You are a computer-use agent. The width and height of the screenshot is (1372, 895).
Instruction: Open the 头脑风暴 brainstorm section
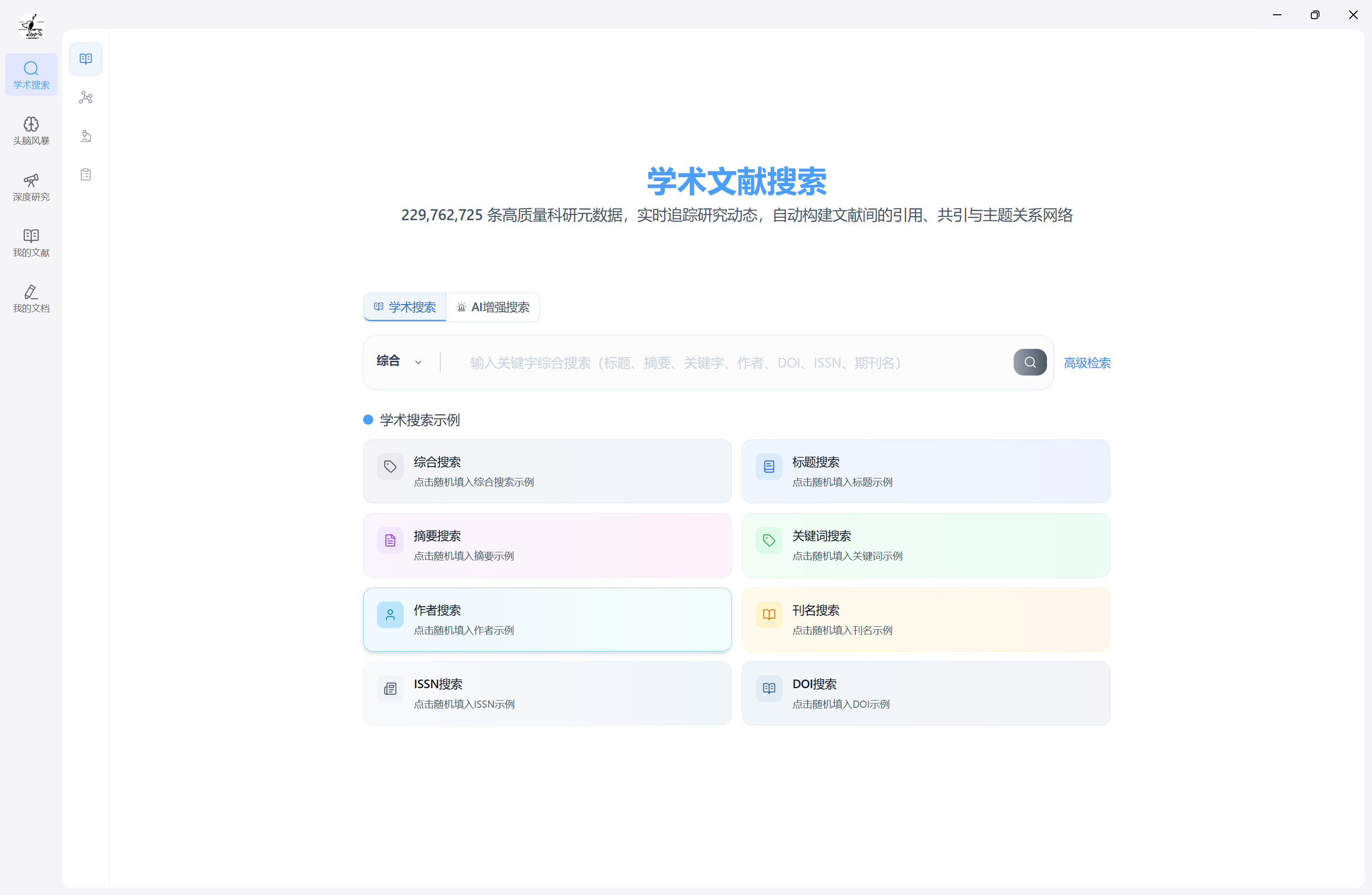pyautogui.click(x=31, y=131)
